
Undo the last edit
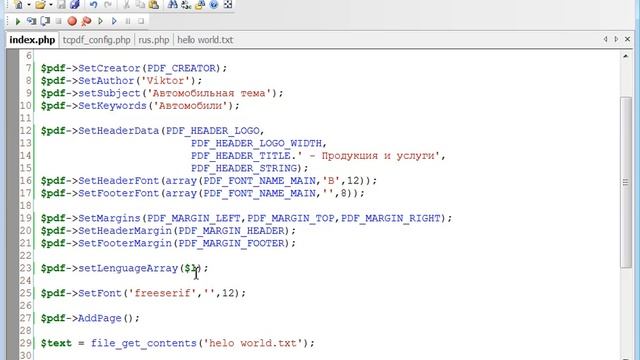tap(94, 5)
